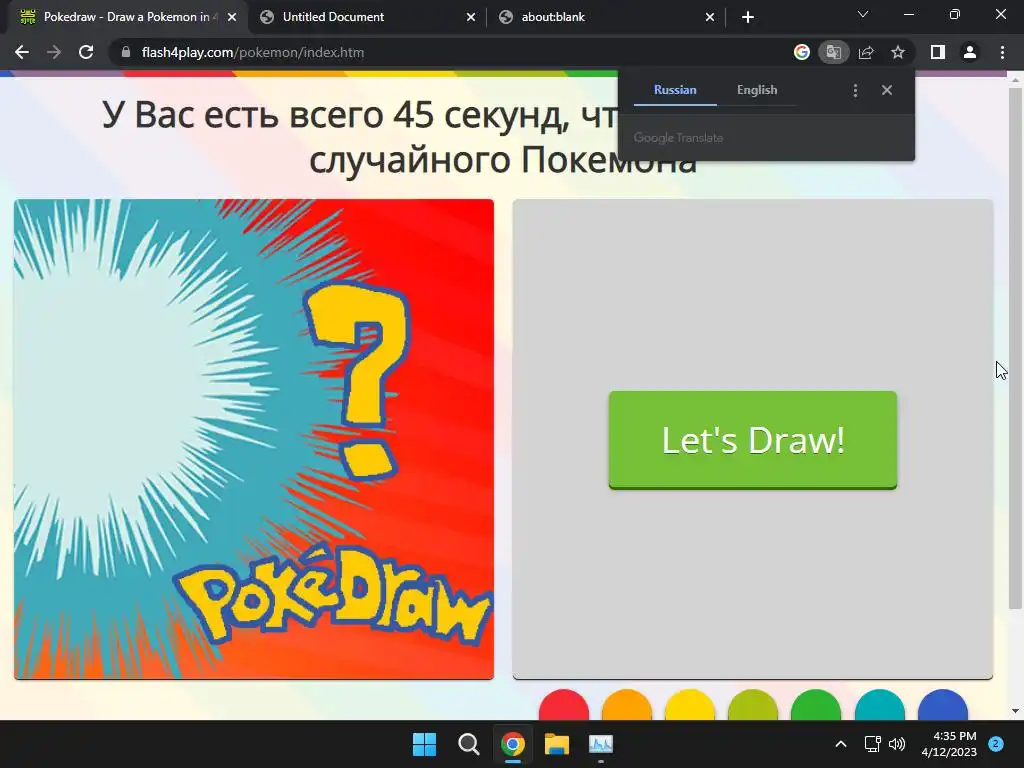Close the Pokedraw tab
1024x768 pixels.
(x=232, y=18)
